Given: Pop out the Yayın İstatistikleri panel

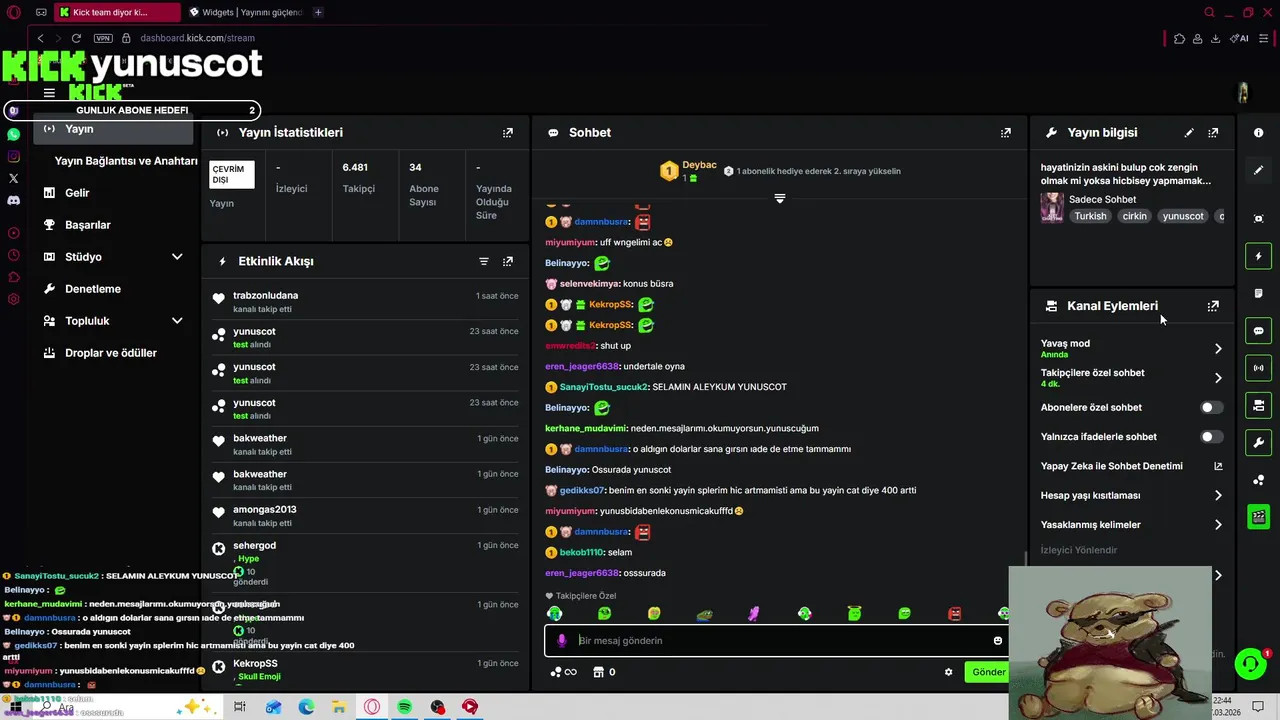Looking at the screenshot, I should click(508, 132).
